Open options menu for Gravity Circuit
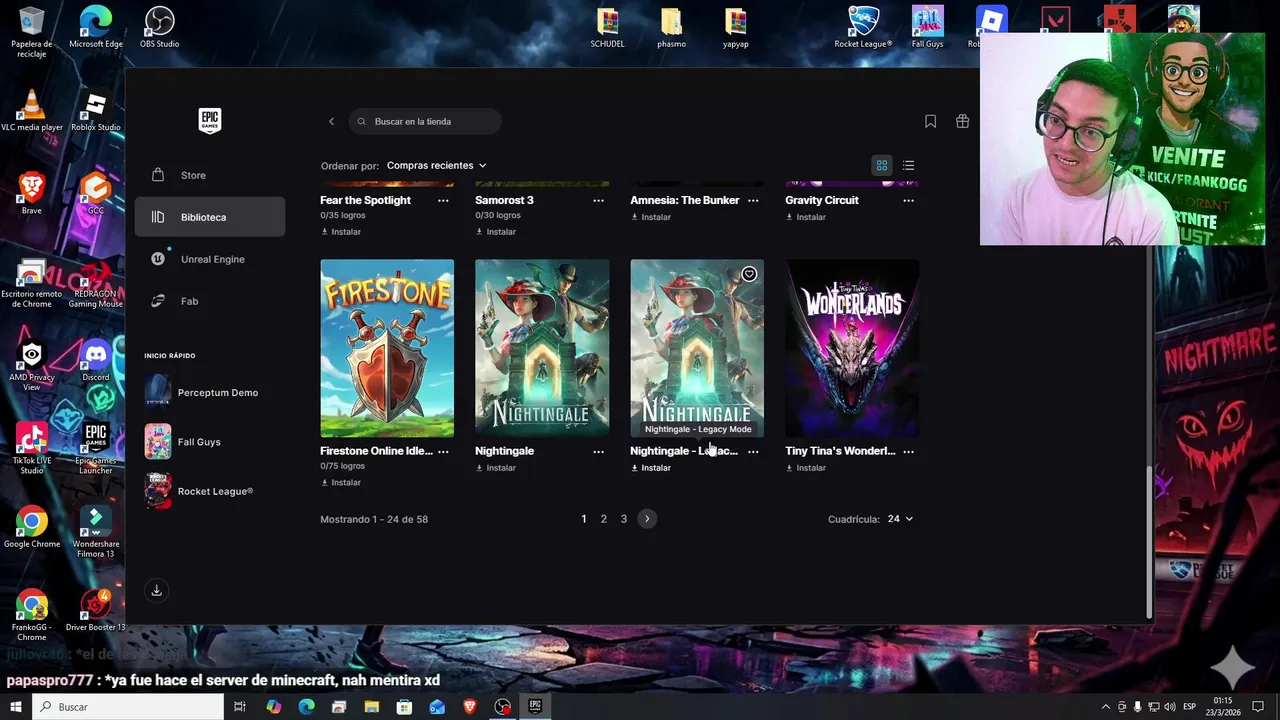 click(x=908, y=200)
